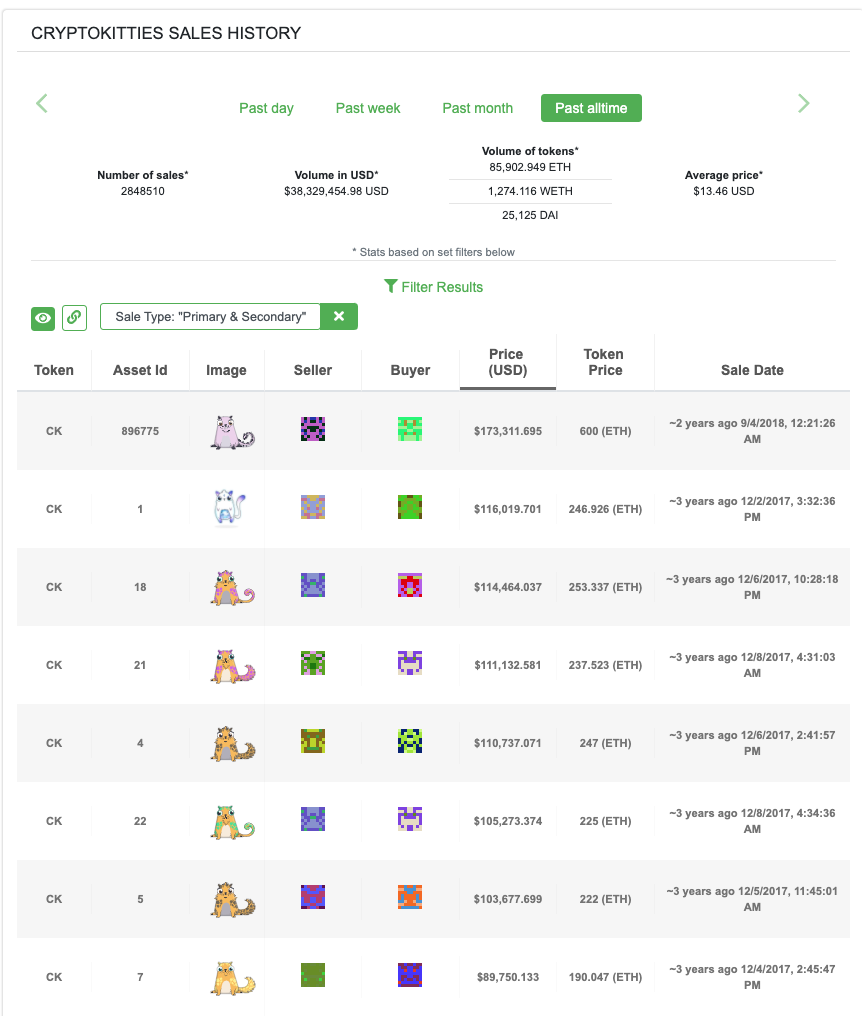
Task: Click seller identicon in asset 22 row
Action: [x=313, y=819]
